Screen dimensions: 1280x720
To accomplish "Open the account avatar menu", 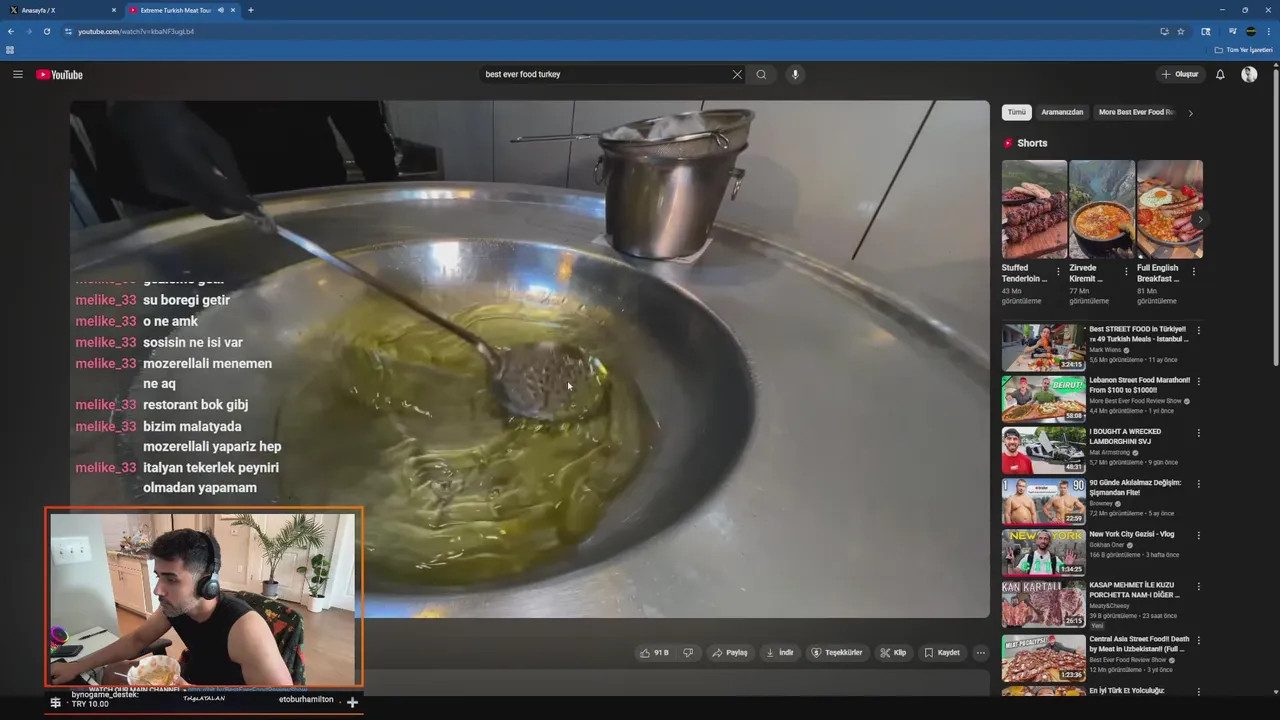I will [x=1249, y=74].
